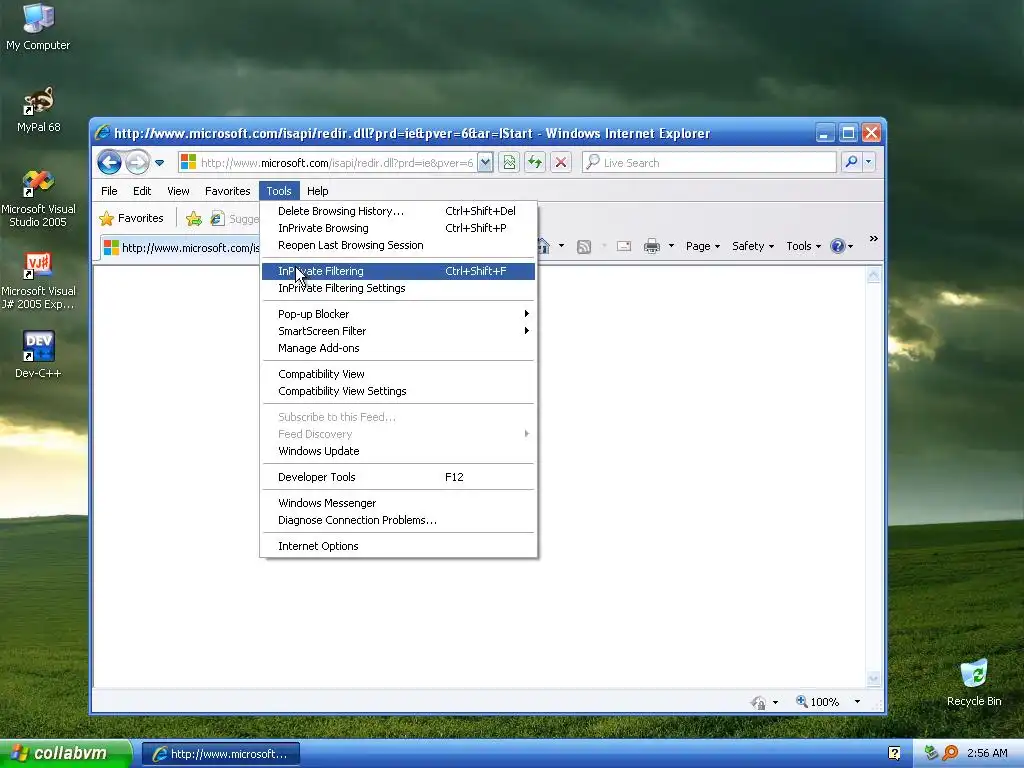Image resolution: width=1024 pixels, height=768 pixels.
Task: Click the Internet Explorer taskbar button
Action: pyautogui.click(x=221, y=754)
